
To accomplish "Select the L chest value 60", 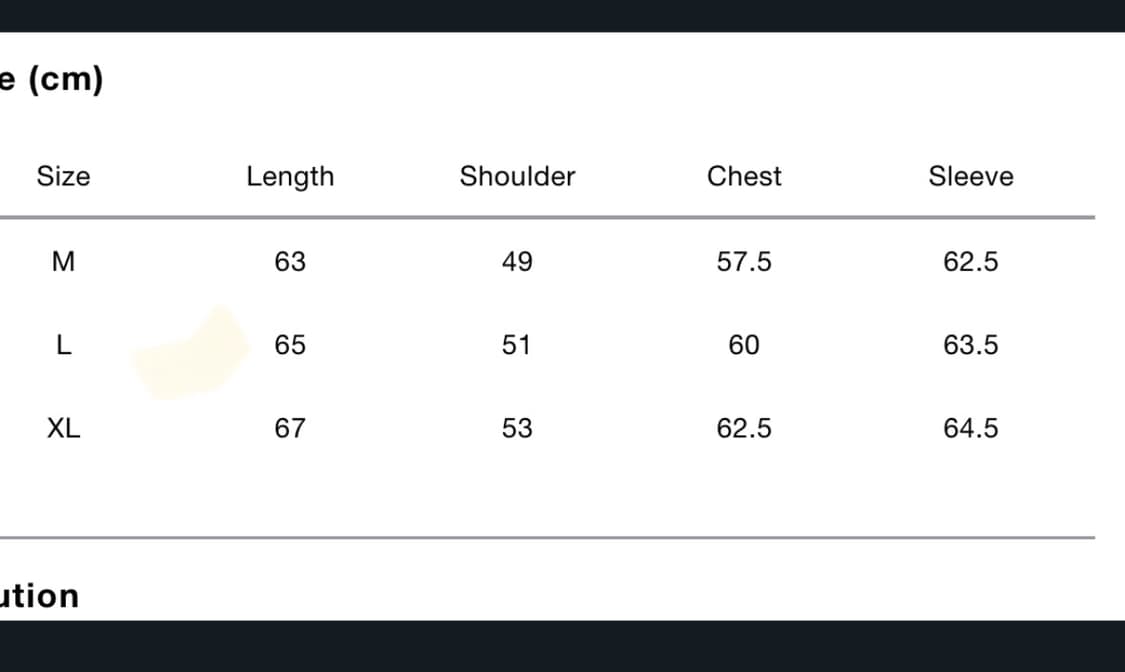I will click(744, 345).
